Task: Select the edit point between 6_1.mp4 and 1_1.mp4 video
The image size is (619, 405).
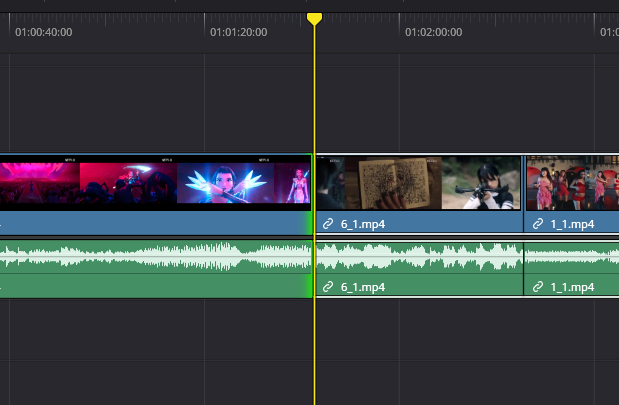Action: coord(523,185)
